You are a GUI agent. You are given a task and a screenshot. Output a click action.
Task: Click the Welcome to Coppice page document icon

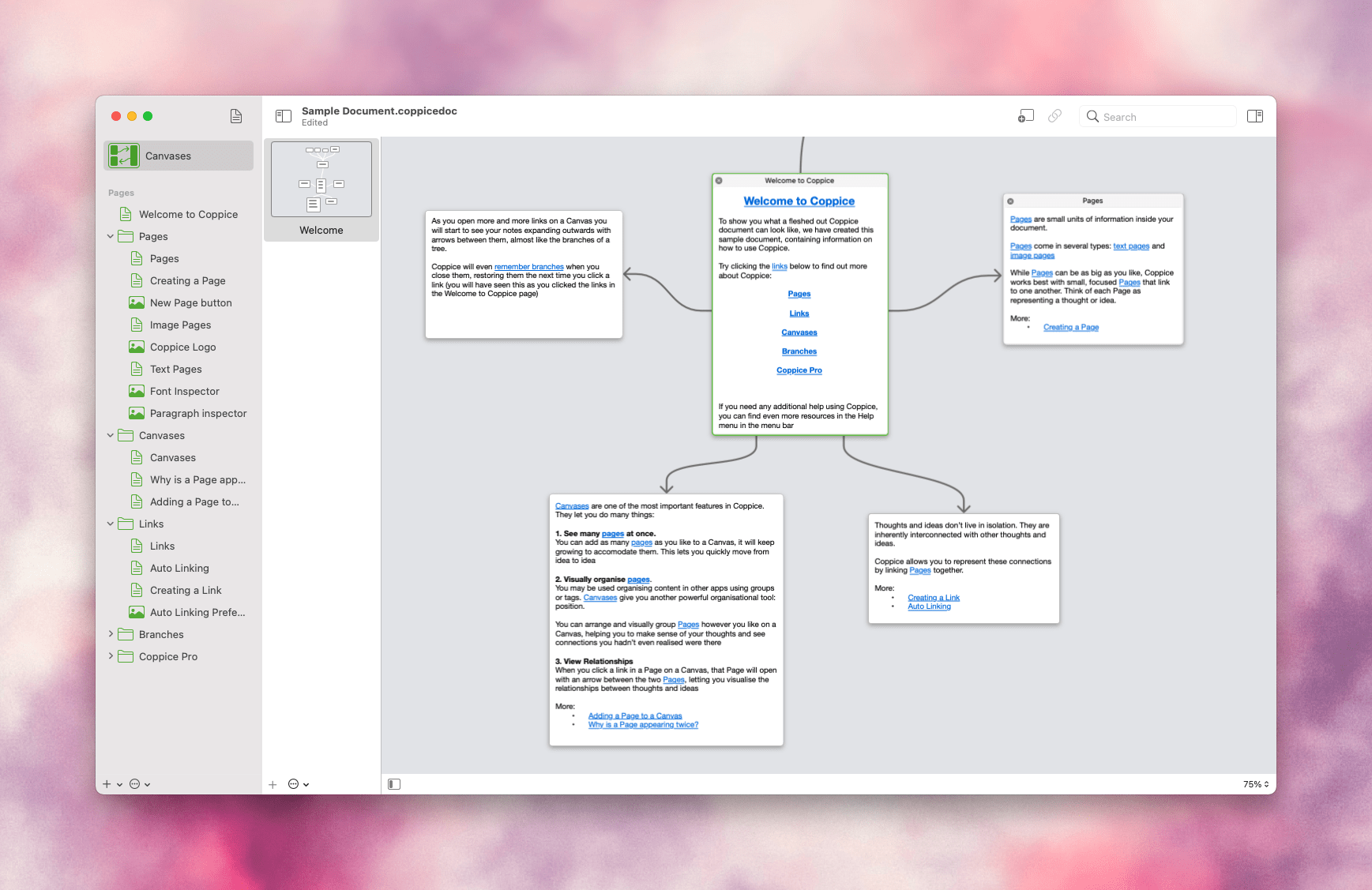pos(126,214)
